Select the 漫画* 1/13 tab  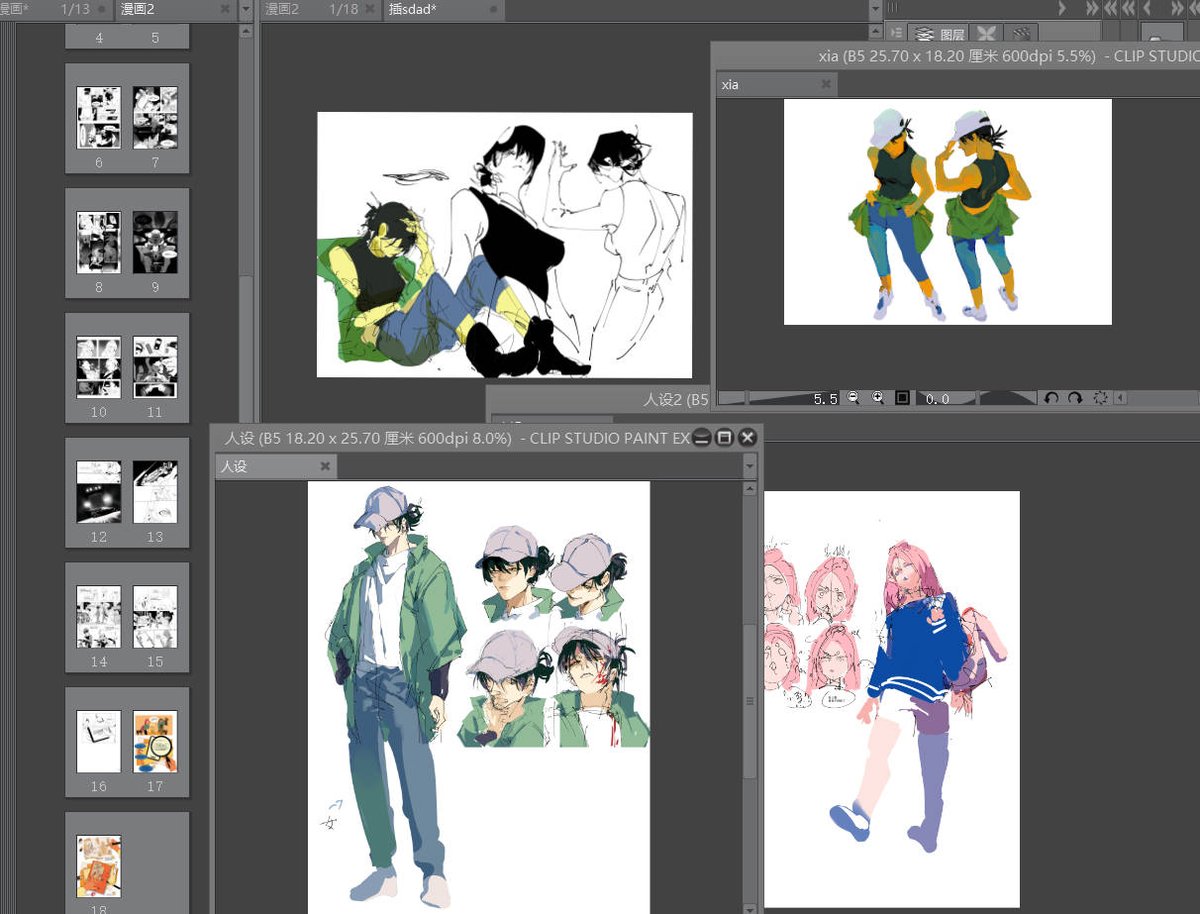click(x=55, y=10)
